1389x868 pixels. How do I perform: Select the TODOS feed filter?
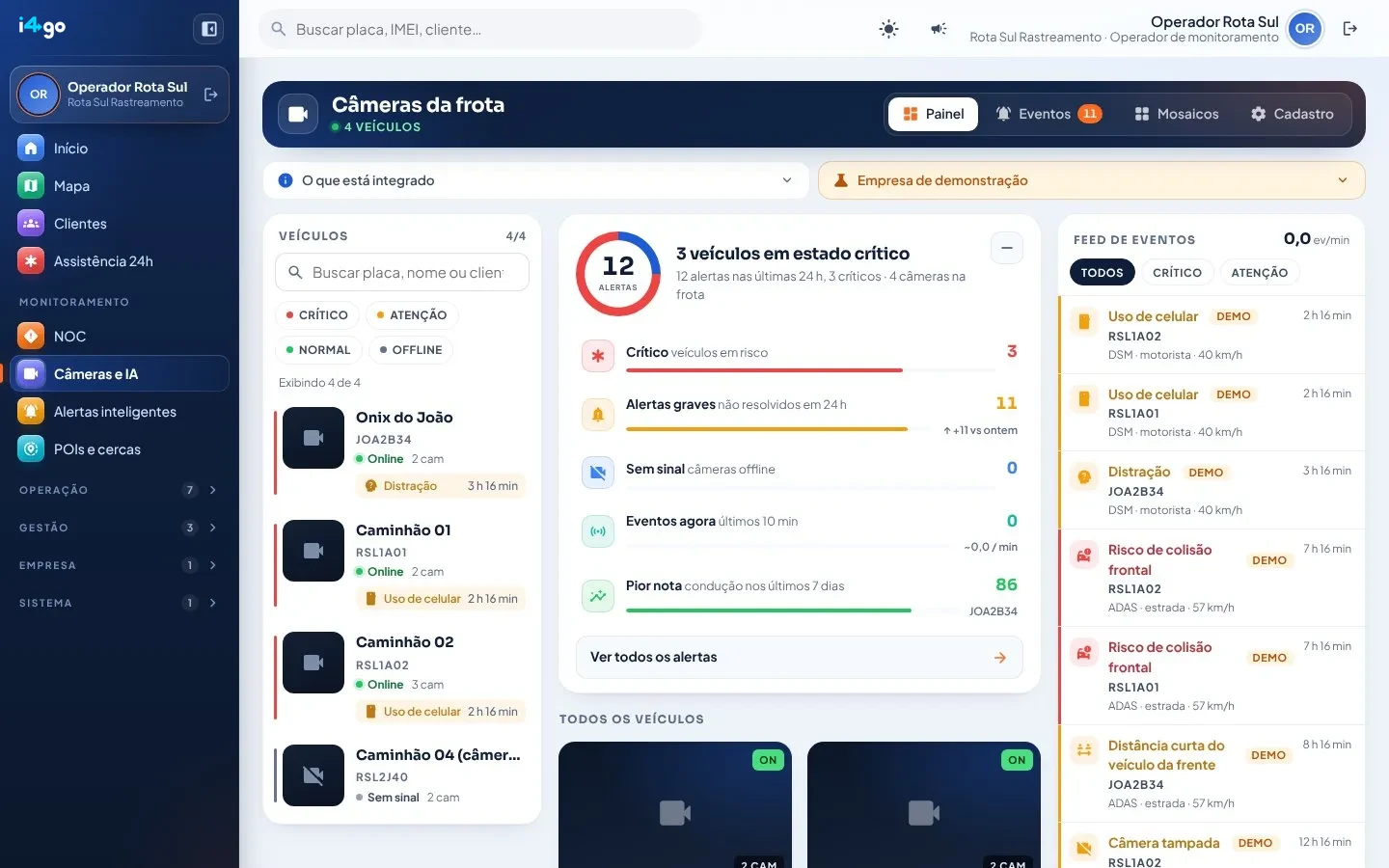[x=1102, y=273]
